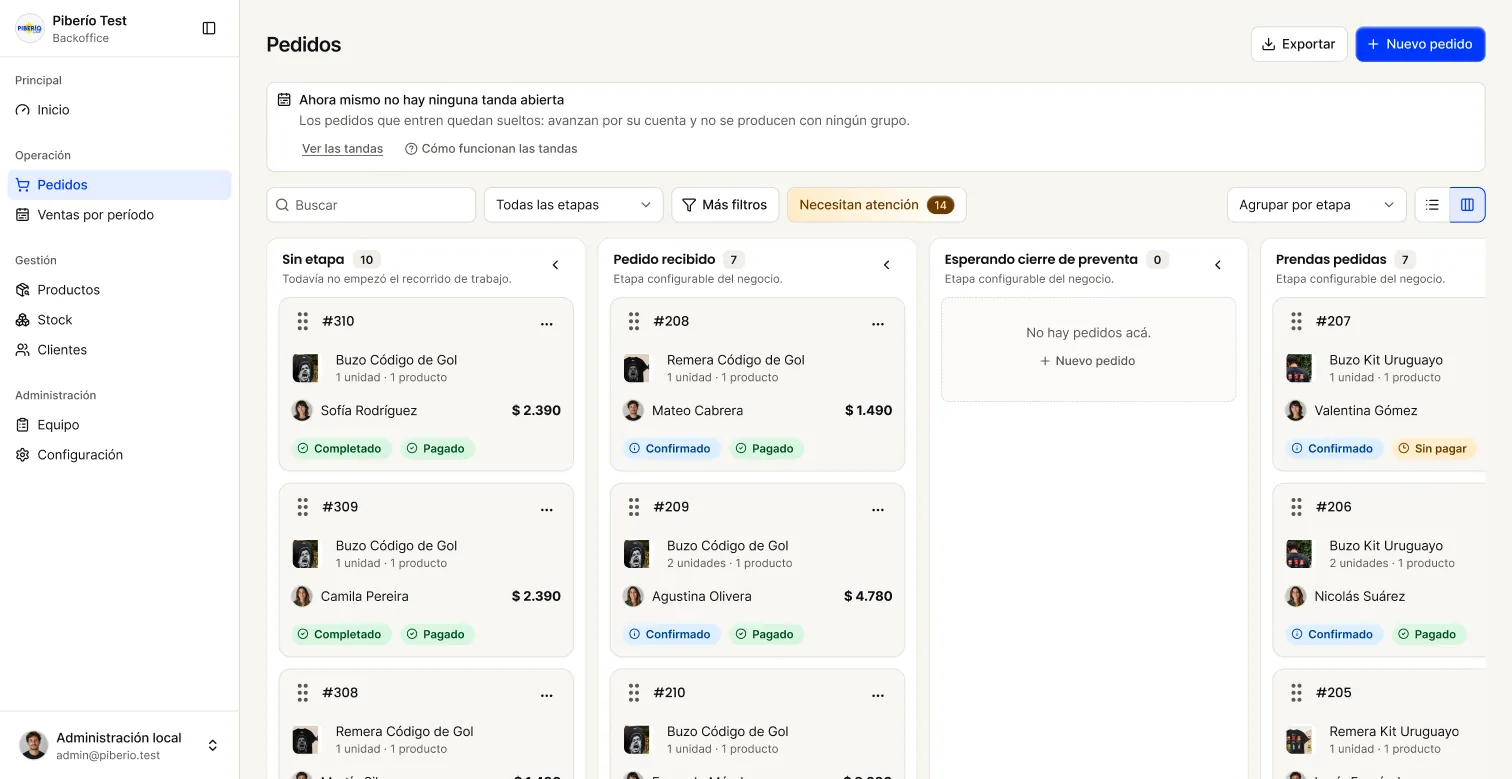The height and width of the screenshot is (779, 1512).
Task: Grab the drag handle on order #205
Action: (1296, 693)
